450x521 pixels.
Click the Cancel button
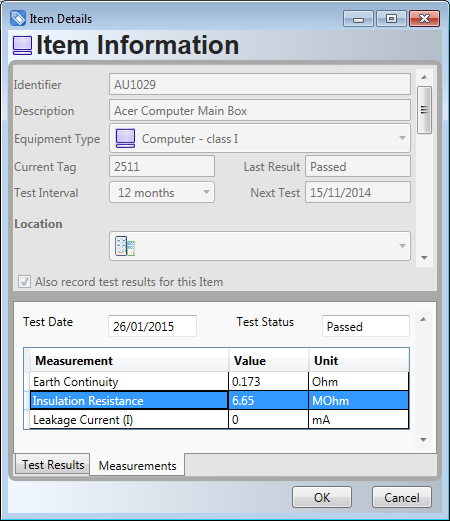tap(402, 497)
